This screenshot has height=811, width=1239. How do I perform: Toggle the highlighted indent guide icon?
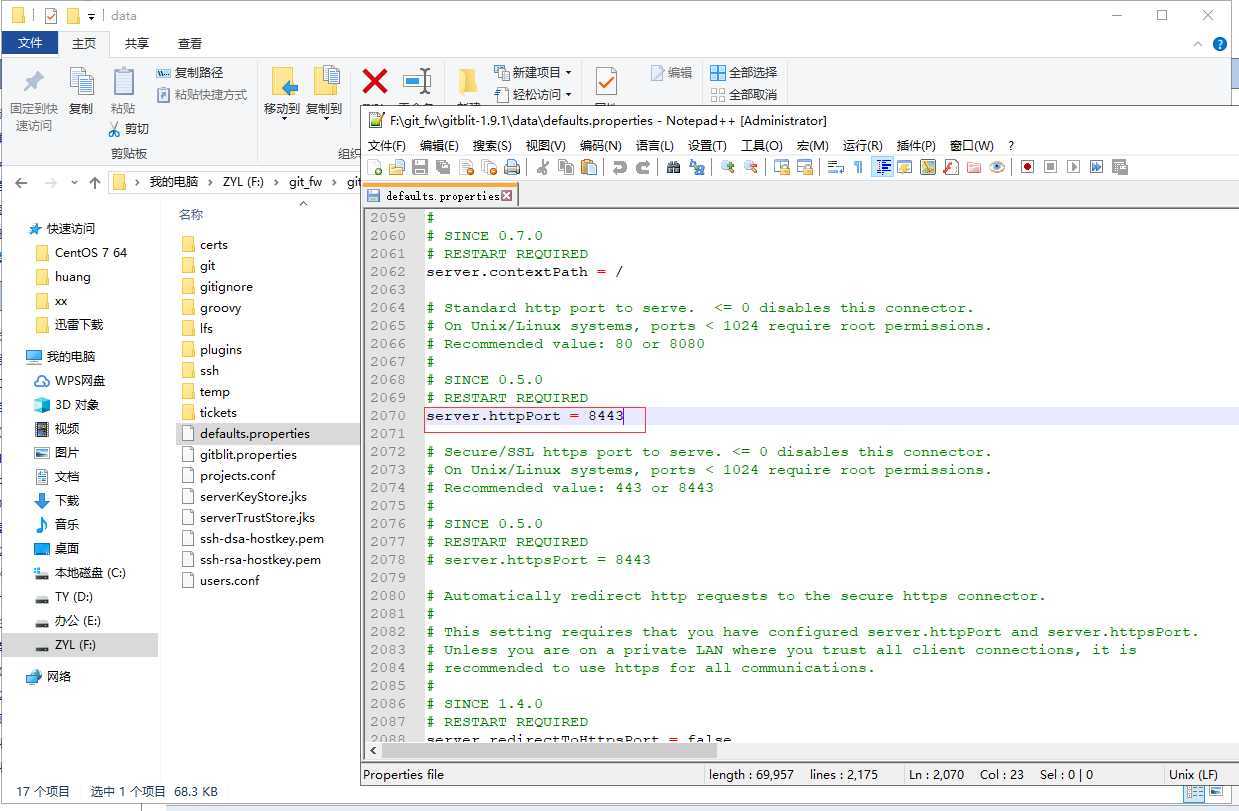click(883, 167)
